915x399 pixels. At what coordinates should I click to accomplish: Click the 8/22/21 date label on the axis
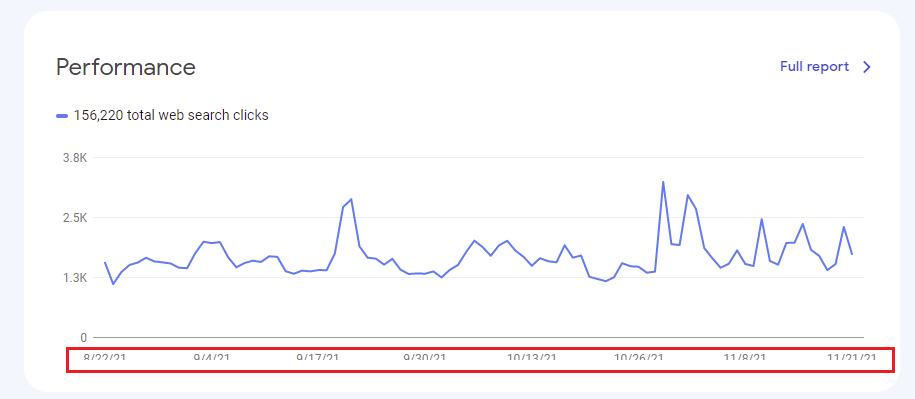click(x=104, y=356)
